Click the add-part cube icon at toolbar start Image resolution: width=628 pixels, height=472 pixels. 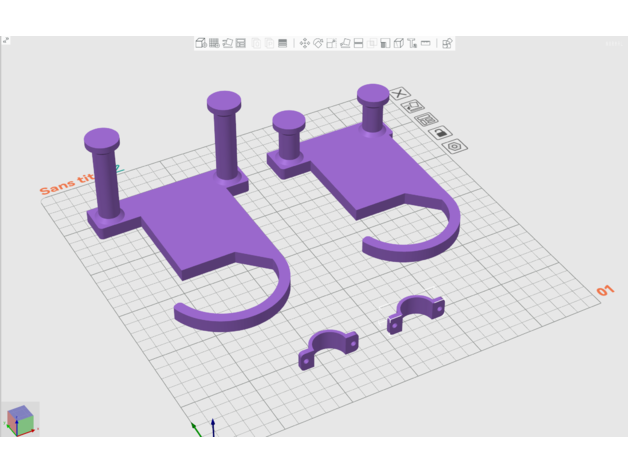pos(201,44)
